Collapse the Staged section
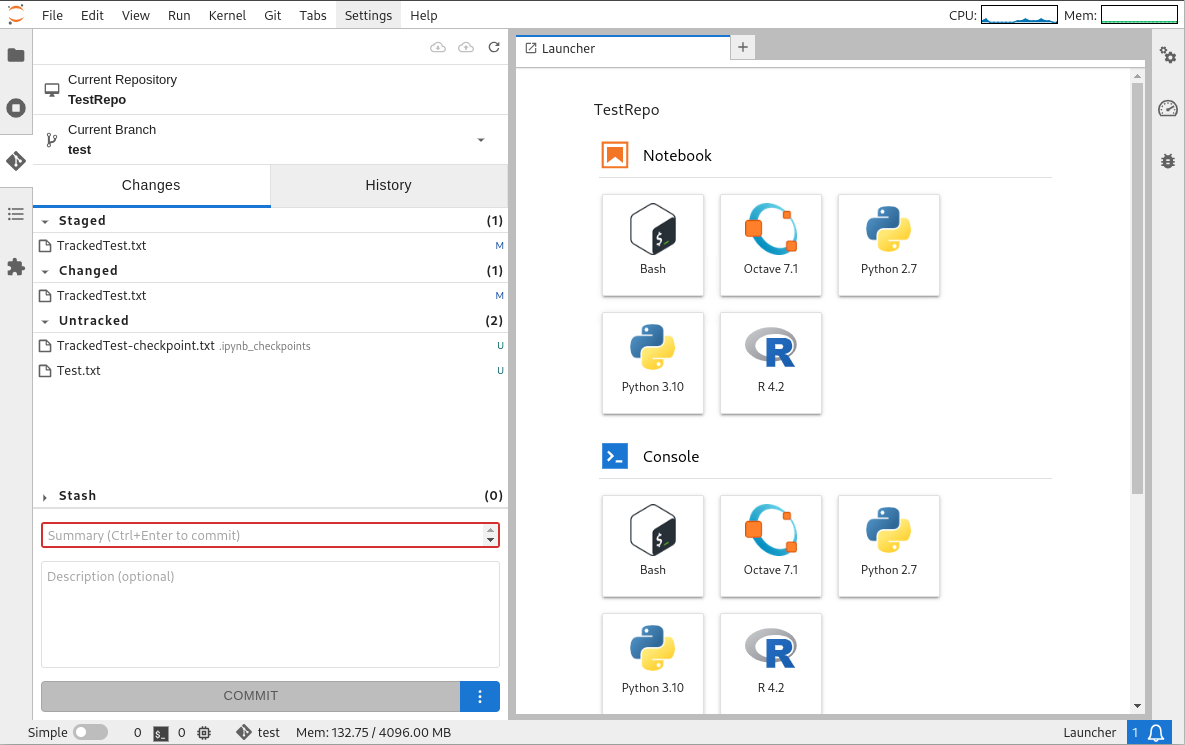 click(45, 222)
